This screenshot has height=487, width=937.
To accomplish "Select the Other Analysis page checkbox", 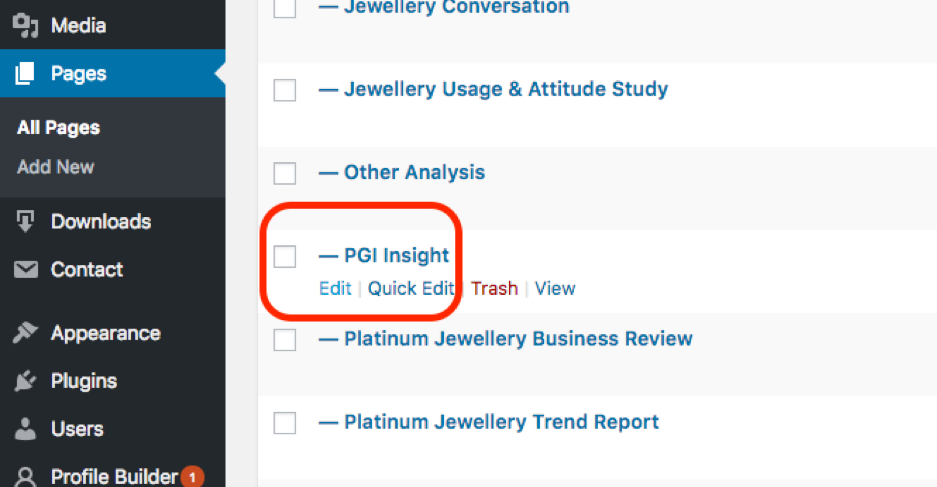I will (x=285, y=173).
